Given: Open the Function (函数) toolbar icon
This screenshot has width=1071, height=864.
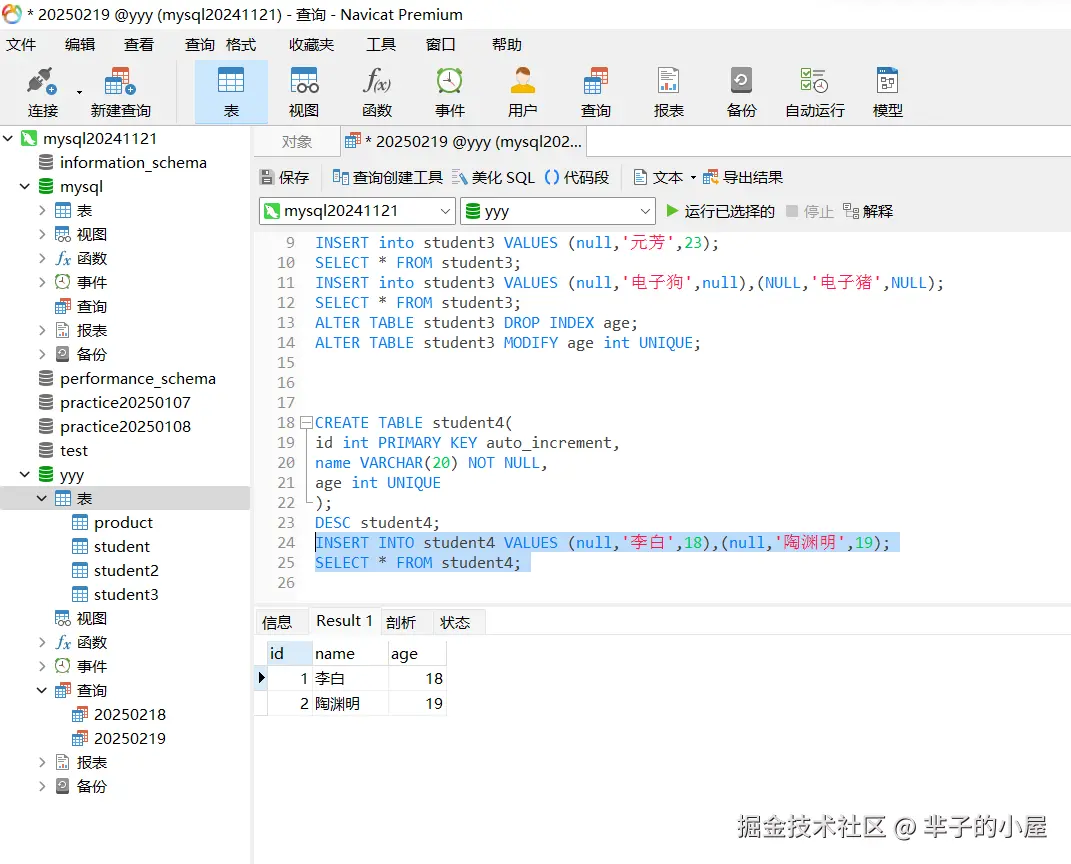Looking at the screenshot, I should [x=377, y=92].
